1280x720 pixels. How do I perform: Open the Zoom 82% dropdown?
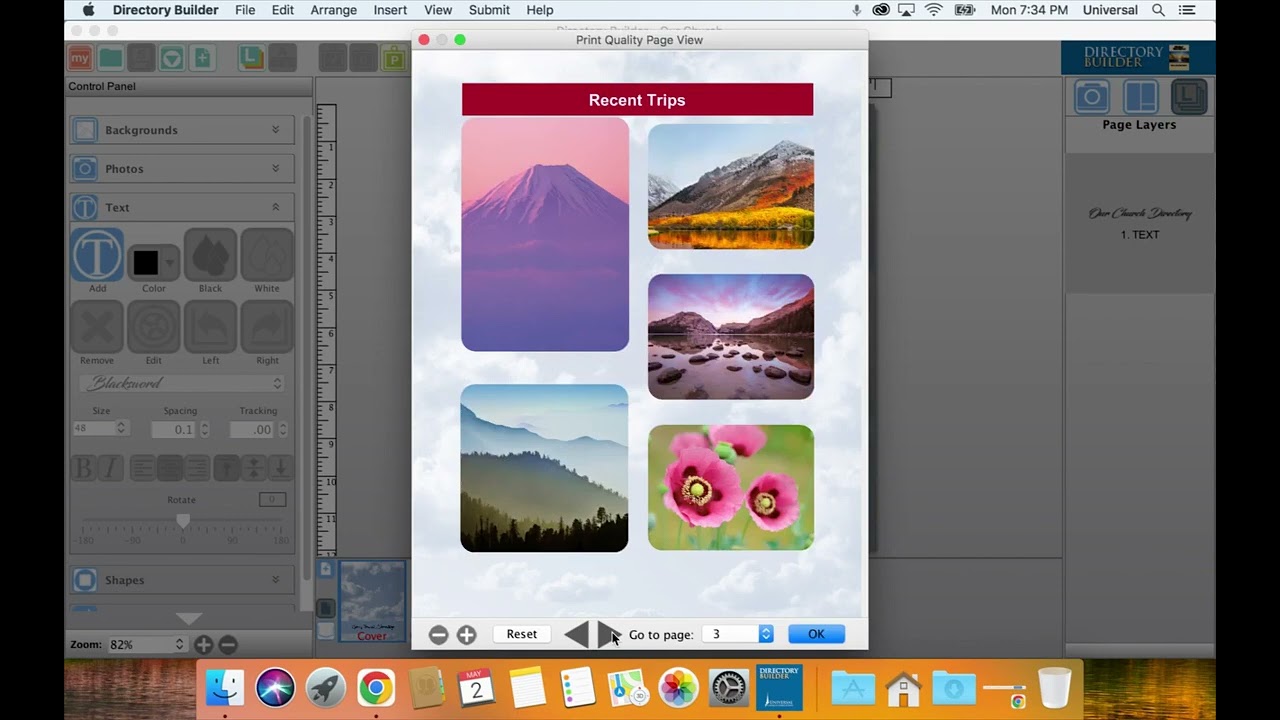pos(148,645)
